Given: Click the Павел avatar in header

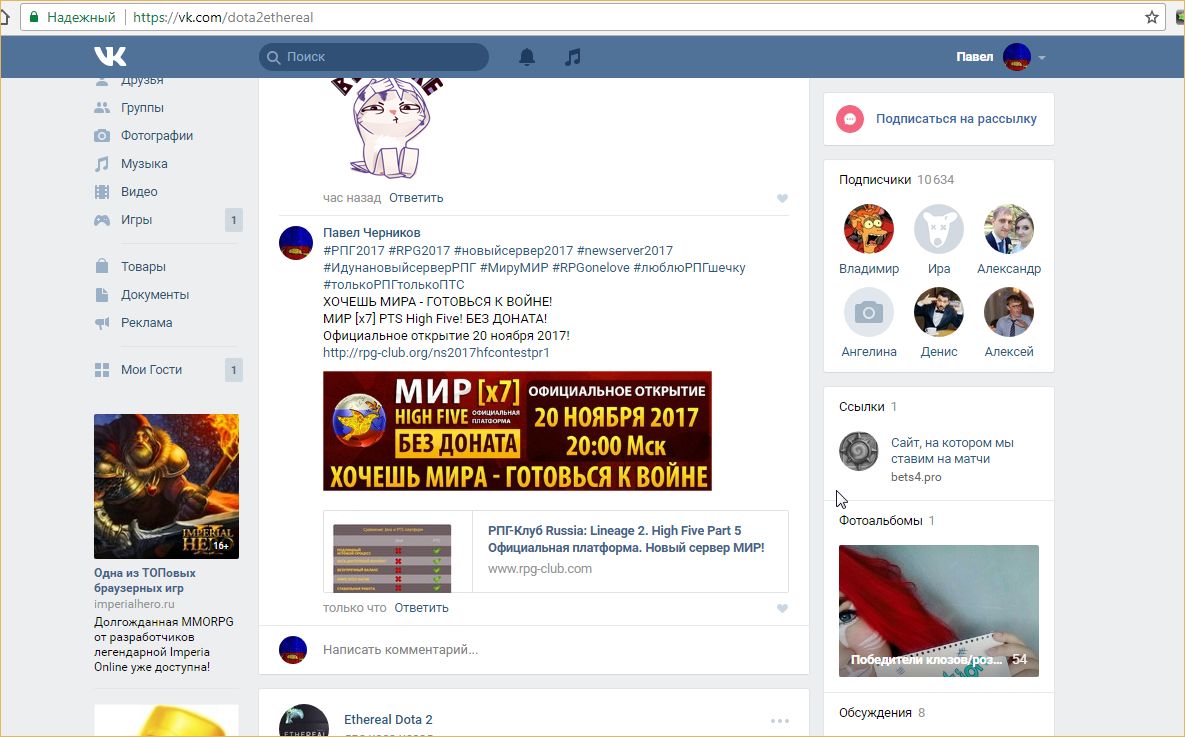Looking at the screenshot, I should pyautogui.click(x=1016, y=57).
